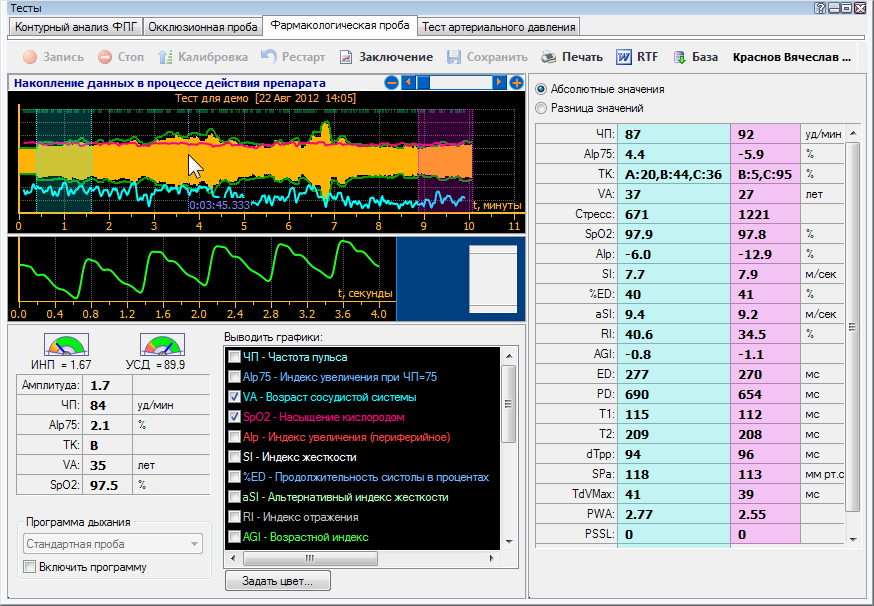The height and width of the screenshot is (606, 874).
Task: Switch to the Окклюзионная проба tab
Action: tap(204, 27)
